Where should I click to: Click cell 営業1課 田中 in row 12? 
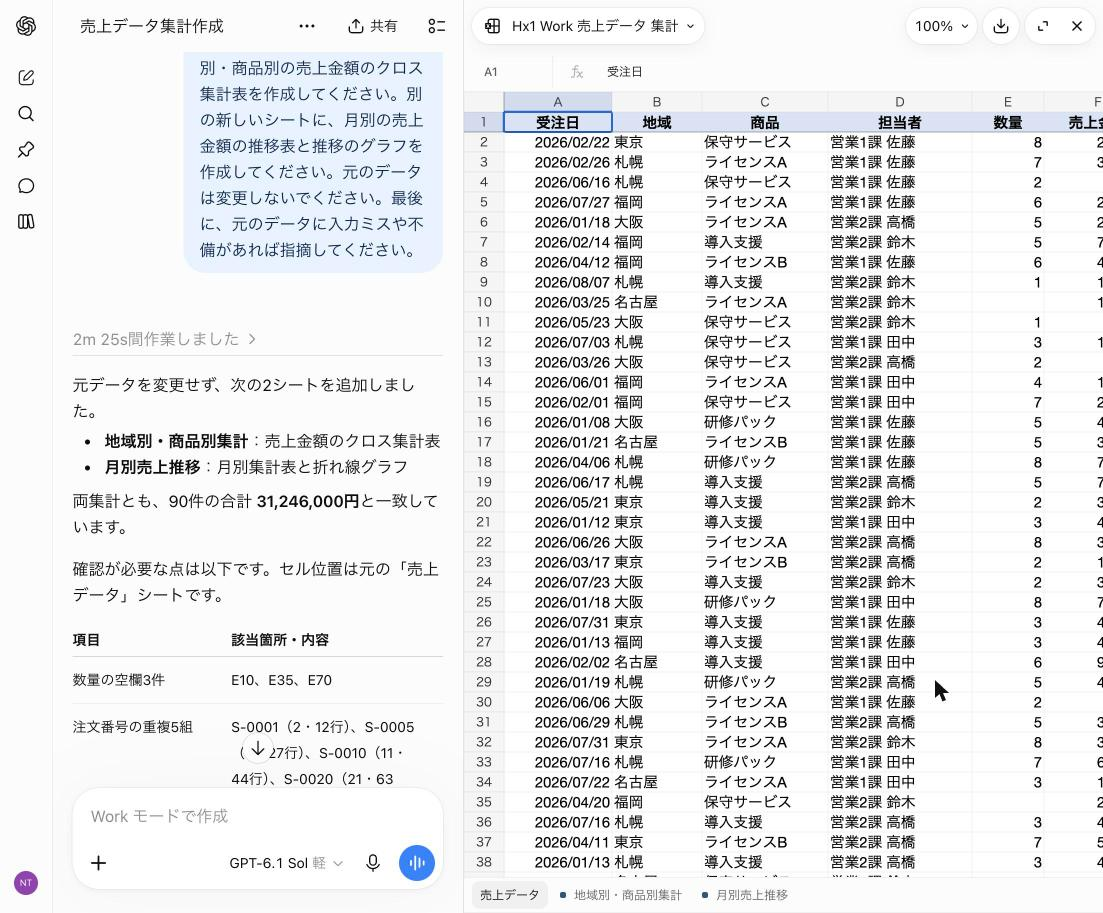(x=900, y=342)
